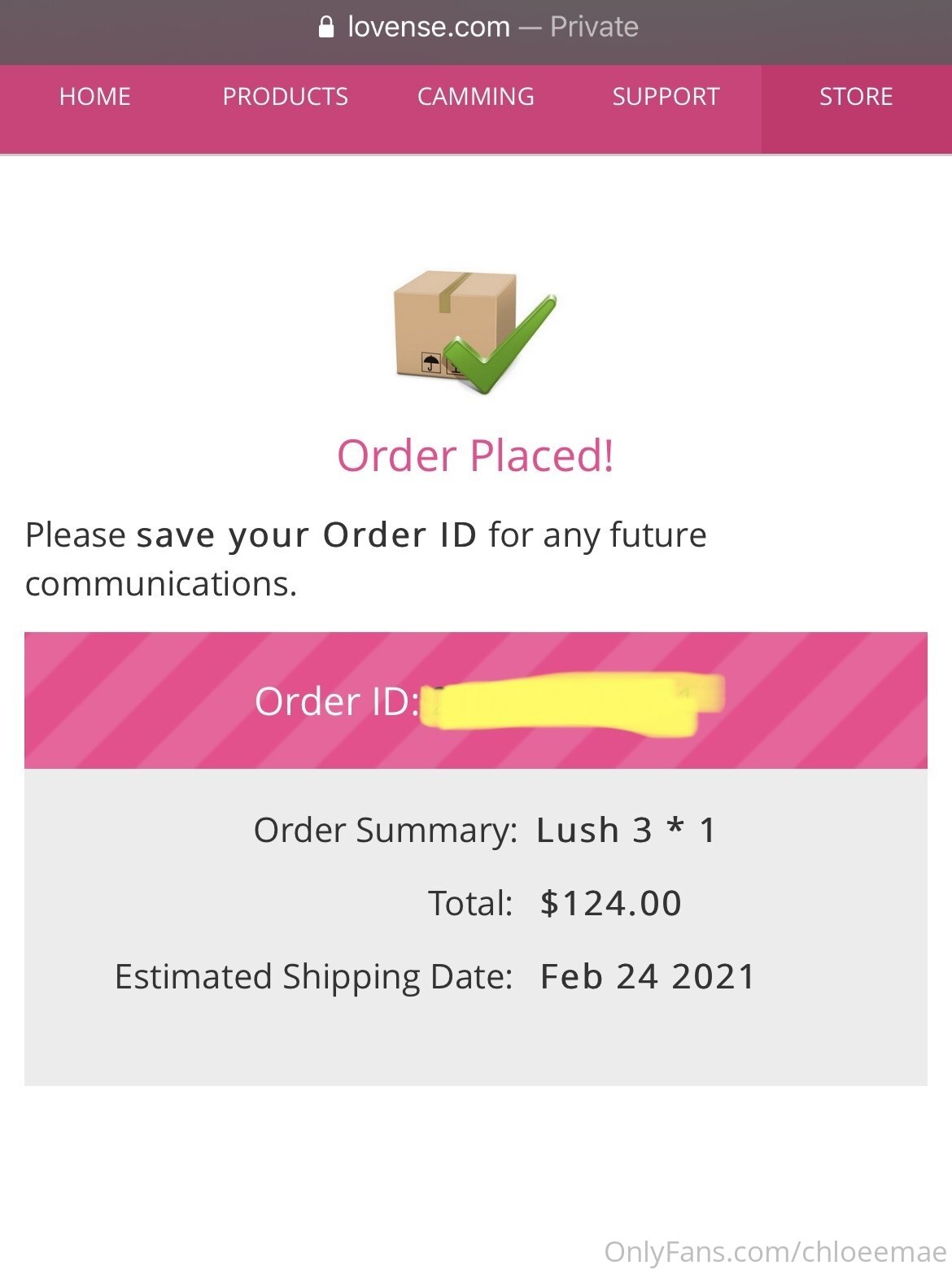Switch to the STORE tab

(856, 97)
